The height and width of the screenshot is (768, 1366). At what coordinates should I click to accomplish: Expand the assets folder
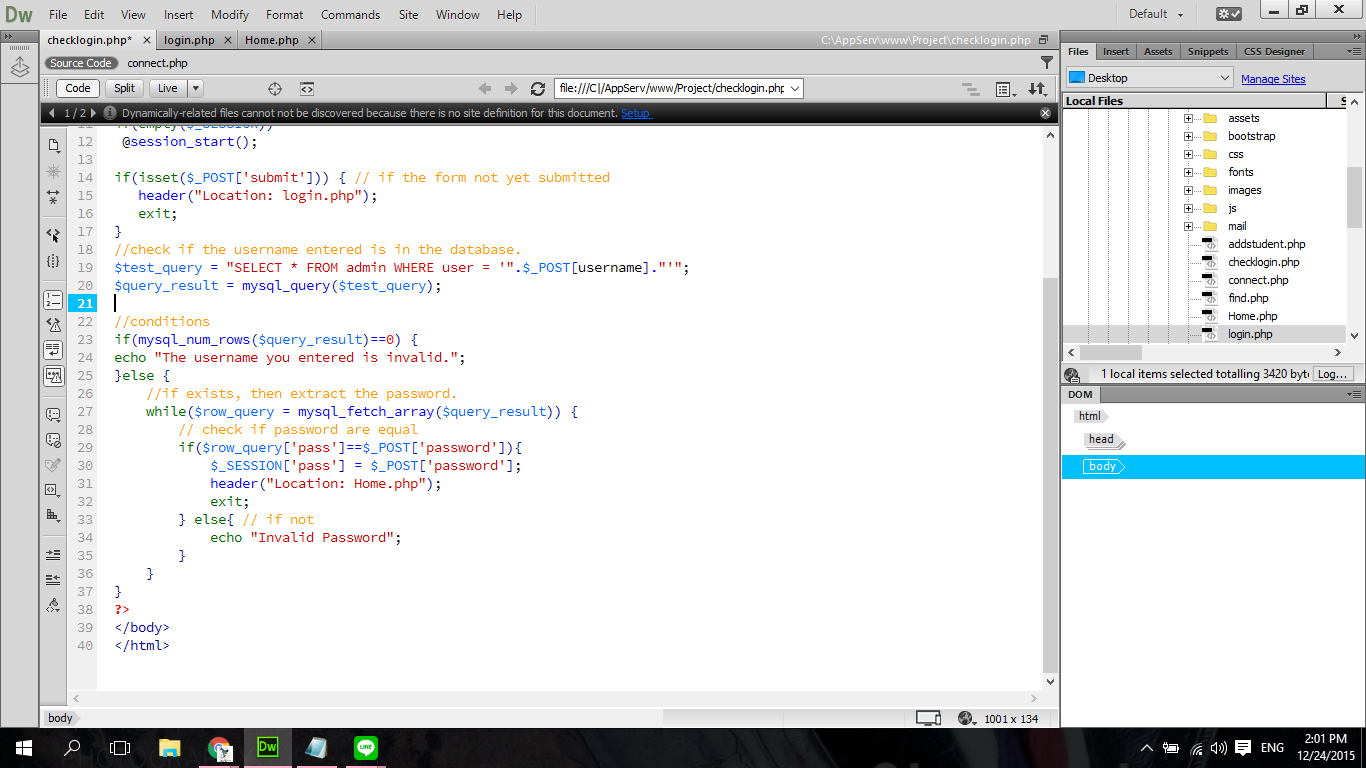click(x=1188, y=118)
